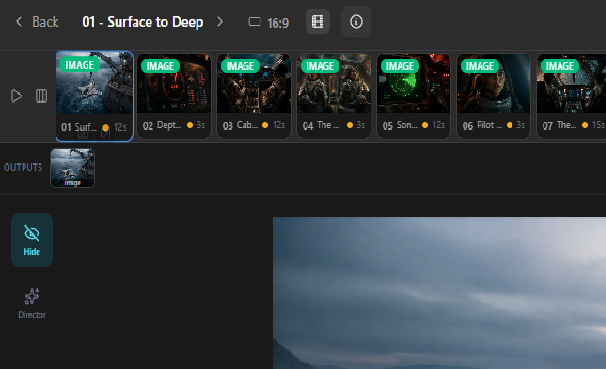
Task: Click the preview image of the cloudy sky
Action: point(439,293)
